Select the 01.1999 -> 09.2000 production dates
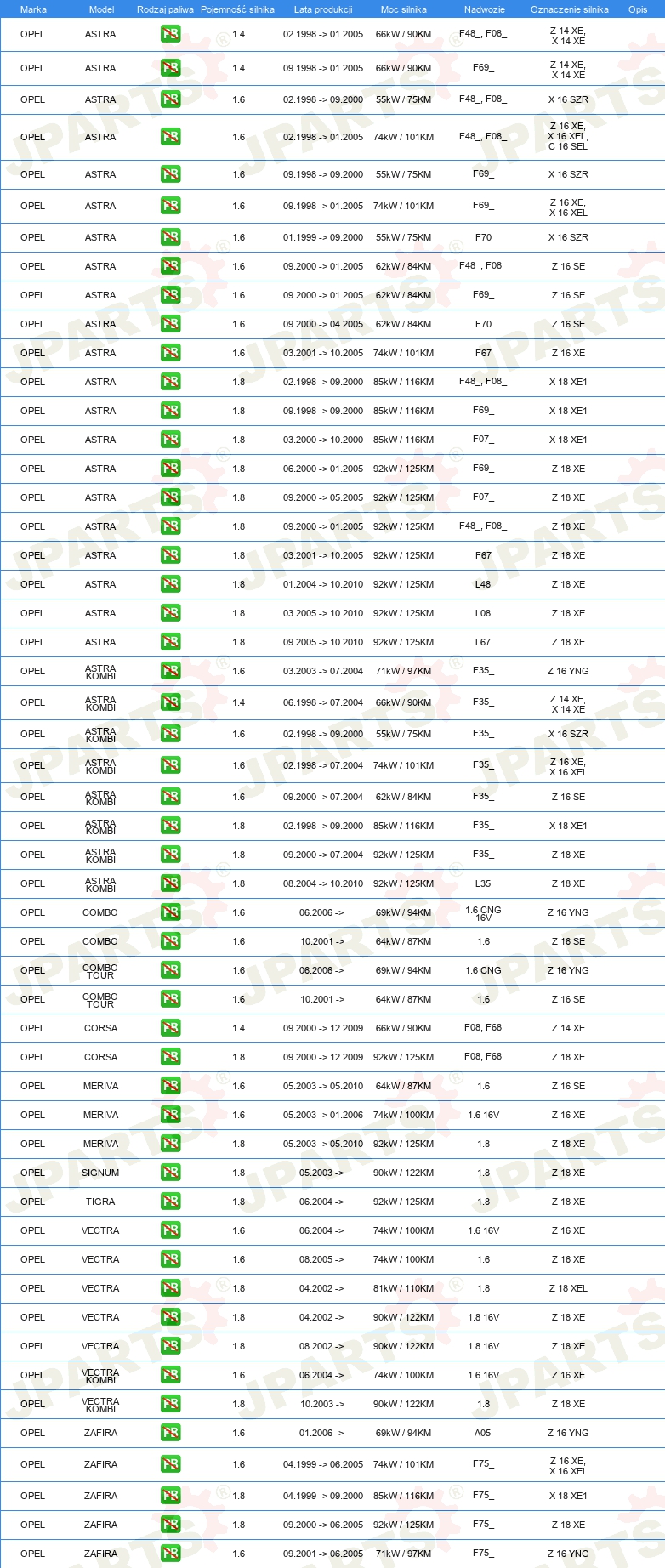 click(x=323, y=237)
